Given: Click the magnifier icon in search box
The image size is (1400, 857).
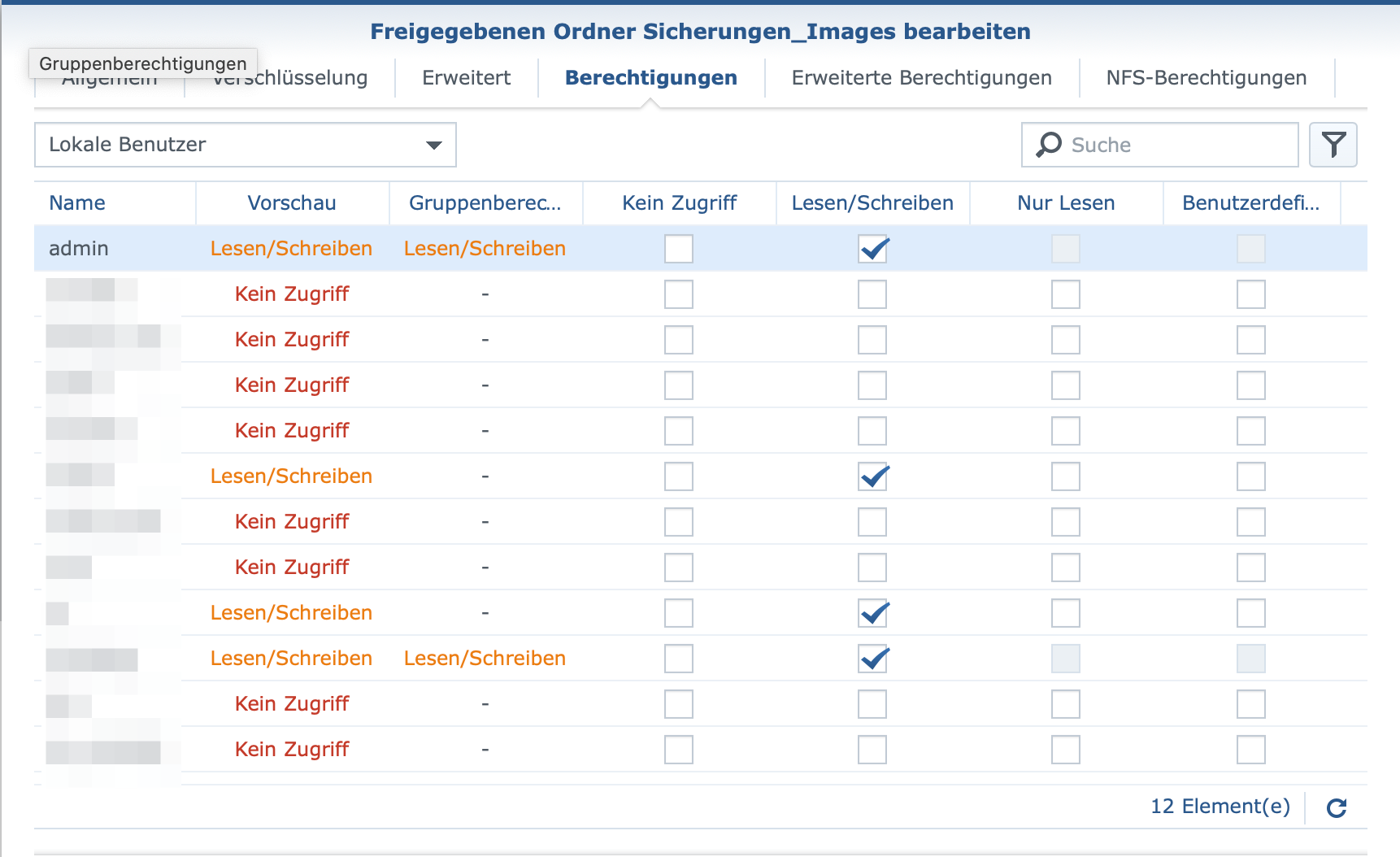Looking at the screenshot, I should 1049,145.
